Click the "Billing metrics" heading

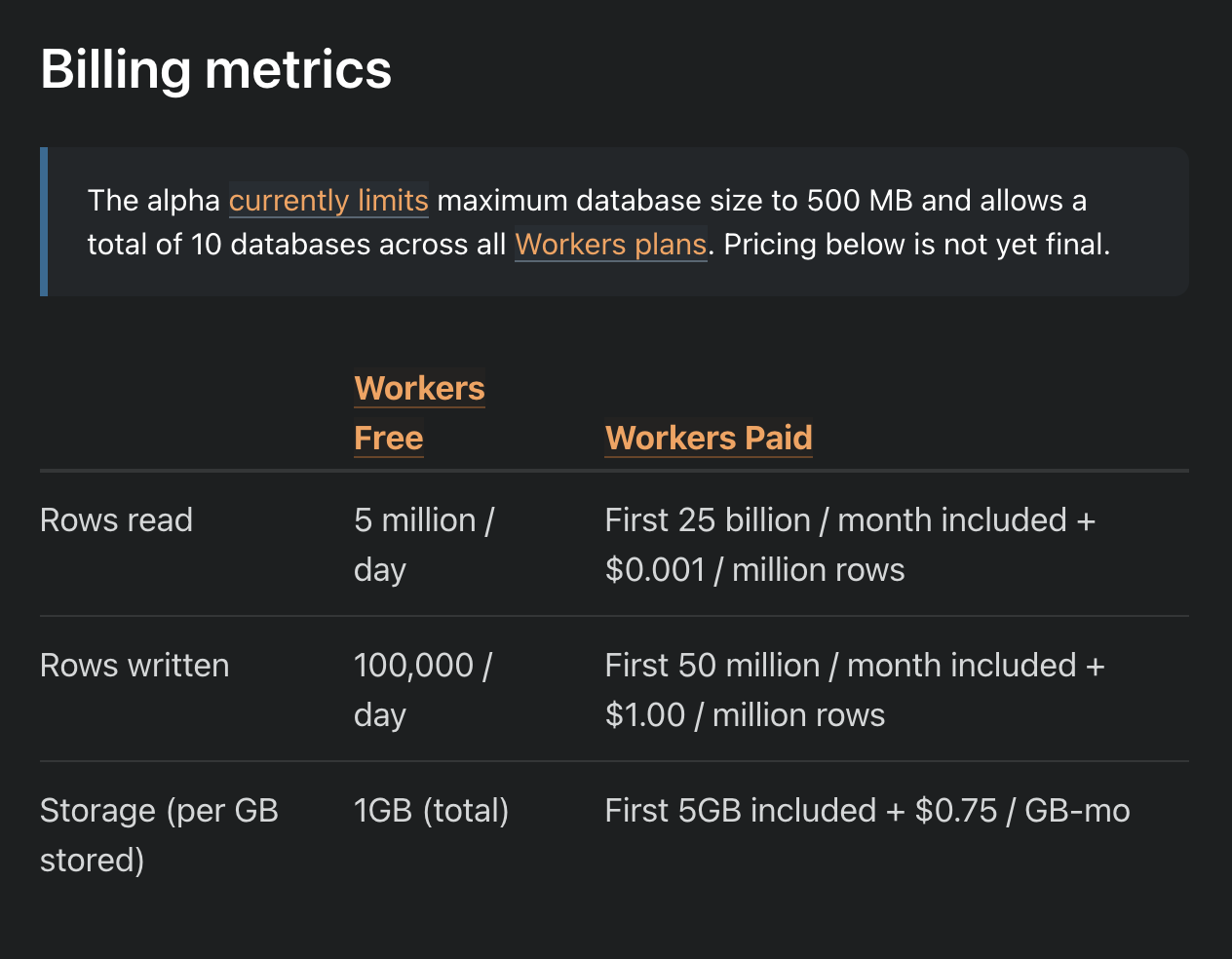pos(215,69)
